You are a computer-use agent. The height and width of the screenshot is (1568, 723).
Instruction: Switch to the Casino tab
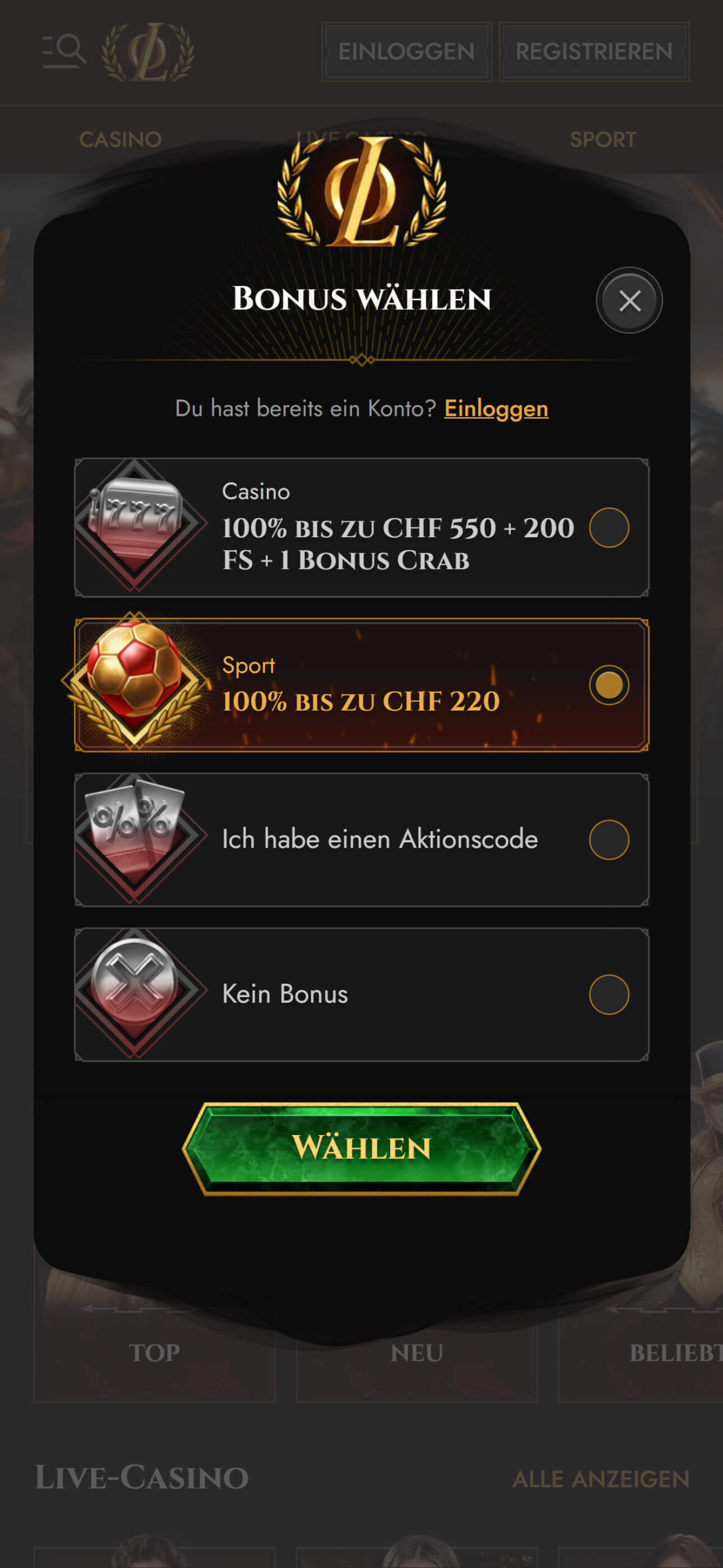coord(121,140)
